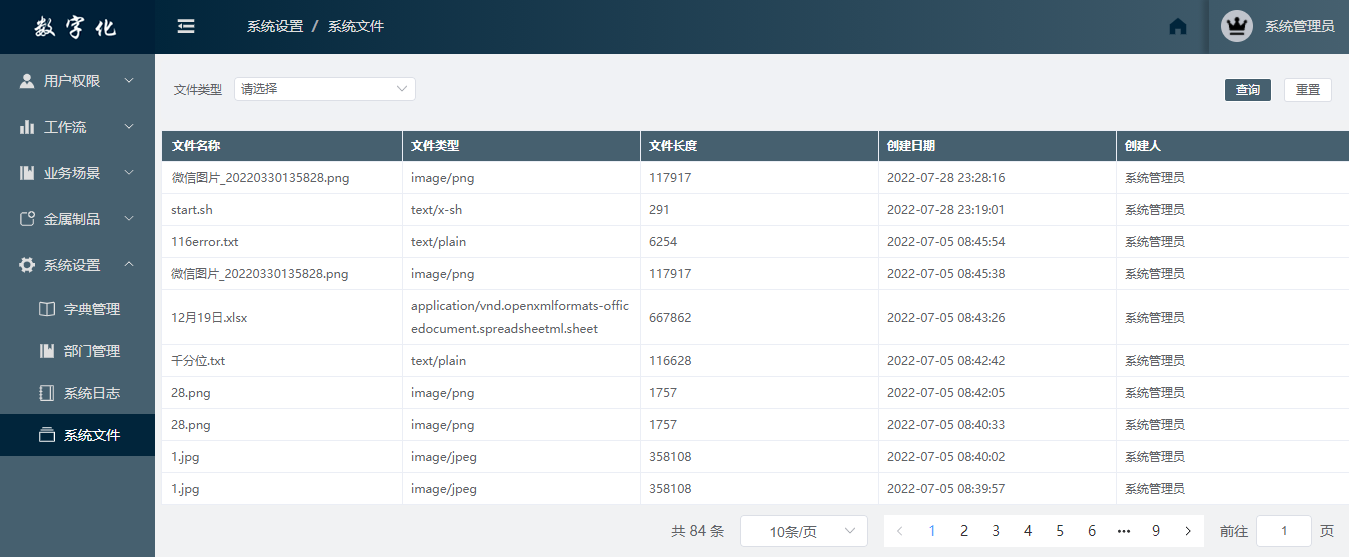Click the crown user avatar icon

click(1237, 26)
